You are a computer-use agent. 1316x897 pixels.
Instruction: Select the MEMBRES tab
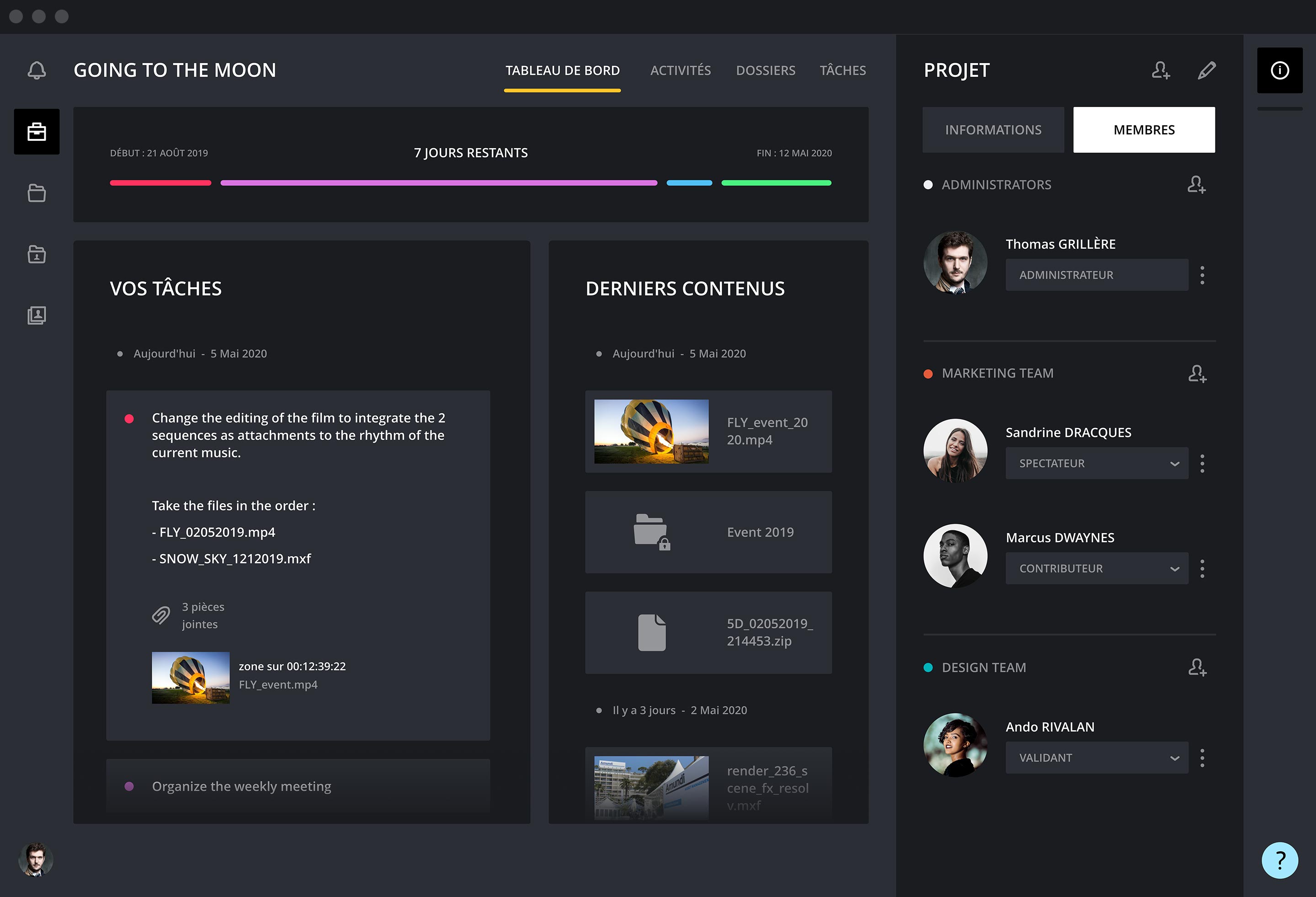(1144, 130)
